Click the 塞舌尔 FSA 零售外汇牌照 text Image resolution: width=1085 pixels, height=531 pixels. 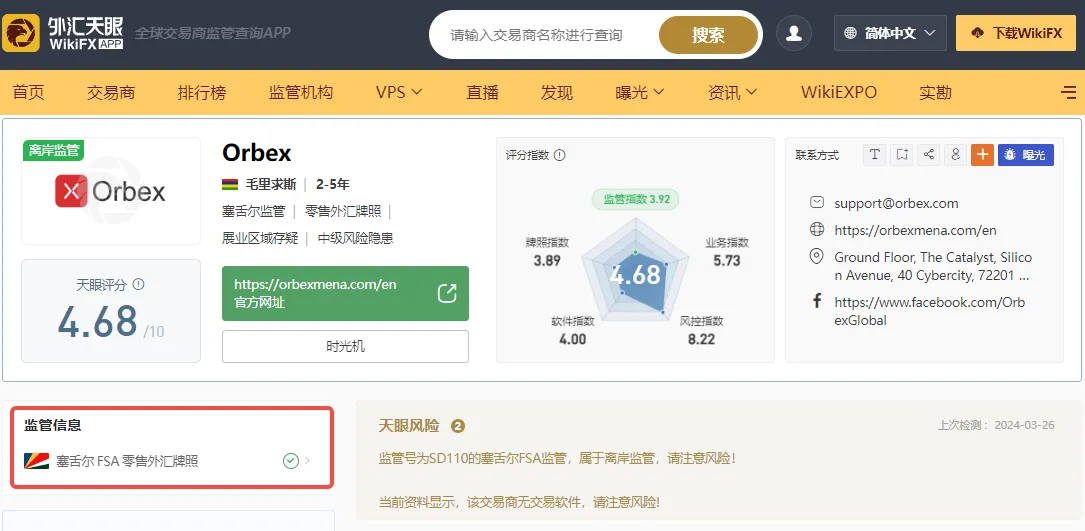(x=127, y=461)
